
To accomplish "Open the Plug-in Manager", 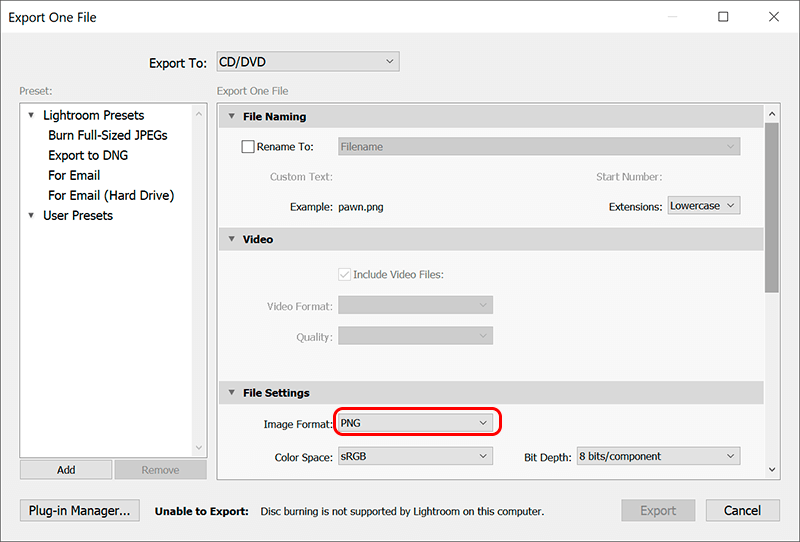I will [x=80, y=510].
